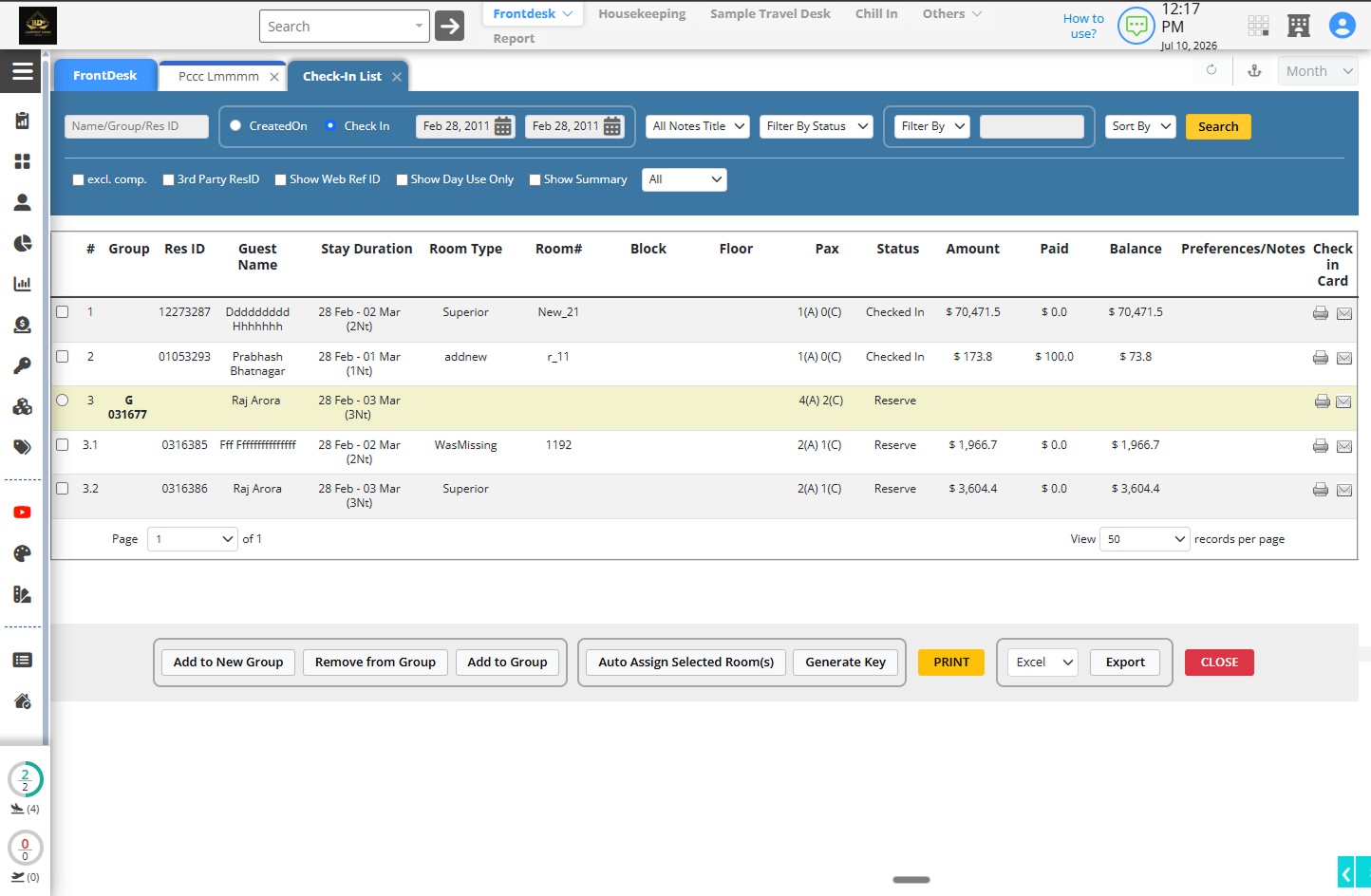Click Auto Assign Selected Room(s)
The width and height of the screenshot is (1371, 896).
coord(686,663)
